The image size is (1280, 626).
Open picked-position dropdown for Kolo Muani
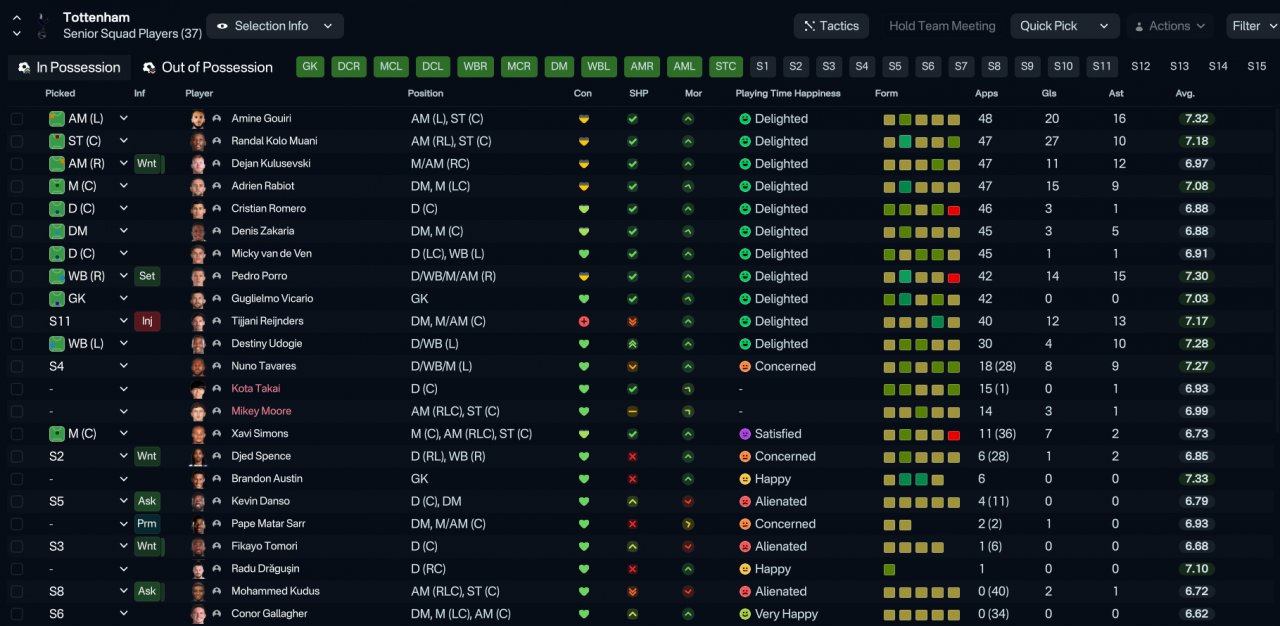pos(124,141)
